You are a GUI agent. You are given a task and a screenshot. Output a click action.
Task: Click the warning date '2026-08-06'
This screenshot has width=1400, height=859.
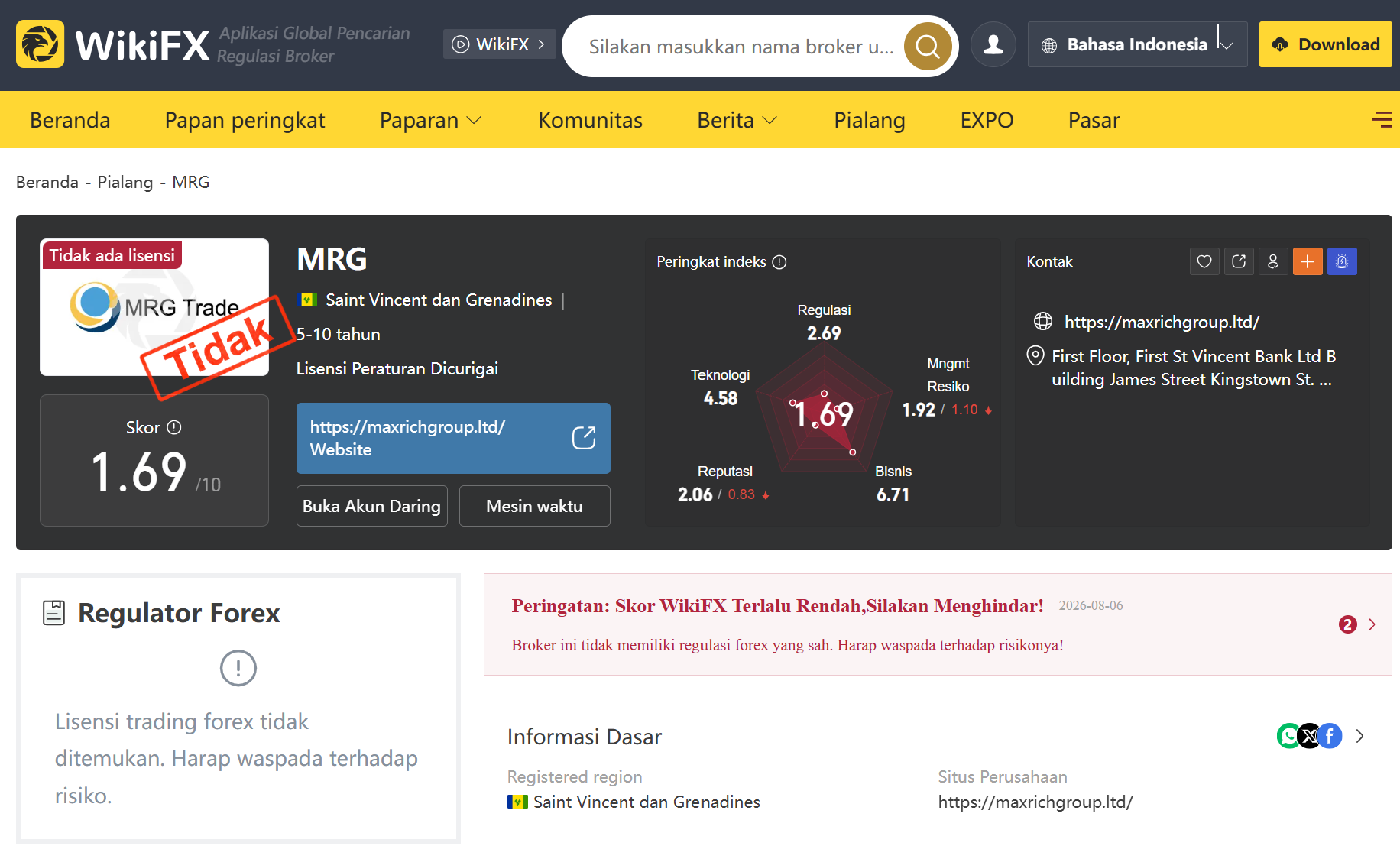point(1091,605)
